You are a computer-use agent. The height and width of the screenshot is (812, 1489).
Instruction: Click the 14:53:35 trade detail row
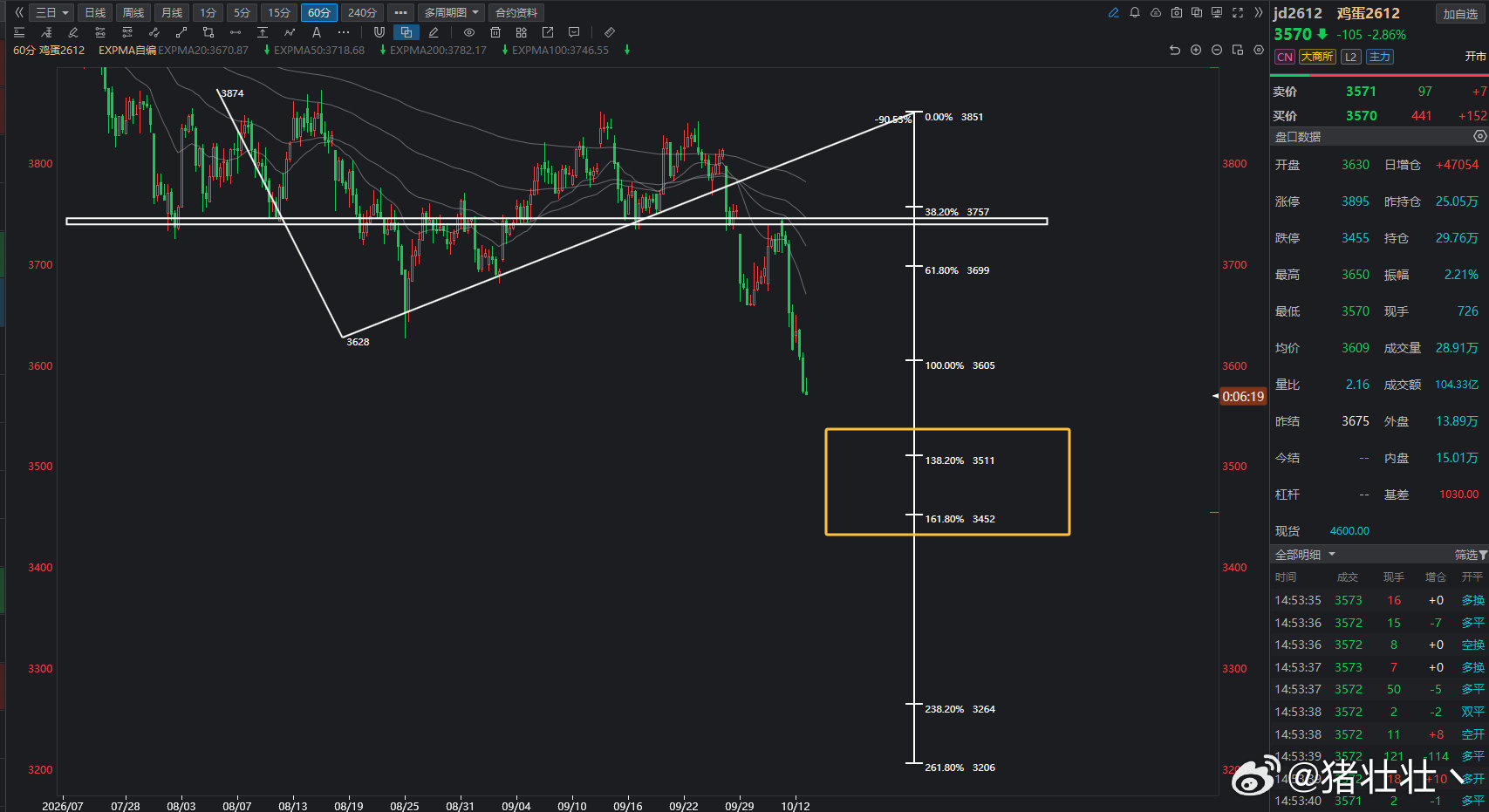(x=1379, y=600)
